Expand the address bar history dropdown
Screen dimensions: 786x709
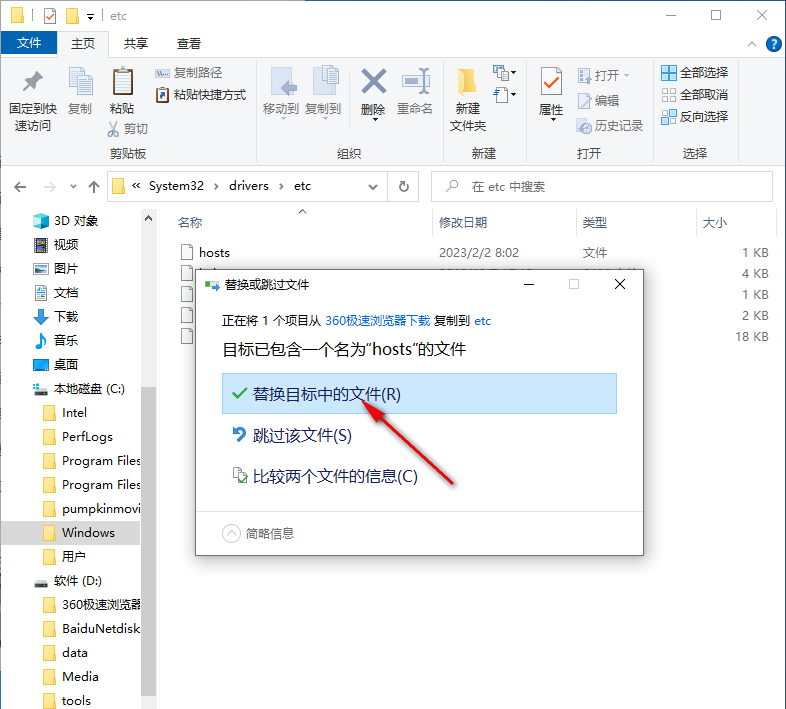[372, 187]
